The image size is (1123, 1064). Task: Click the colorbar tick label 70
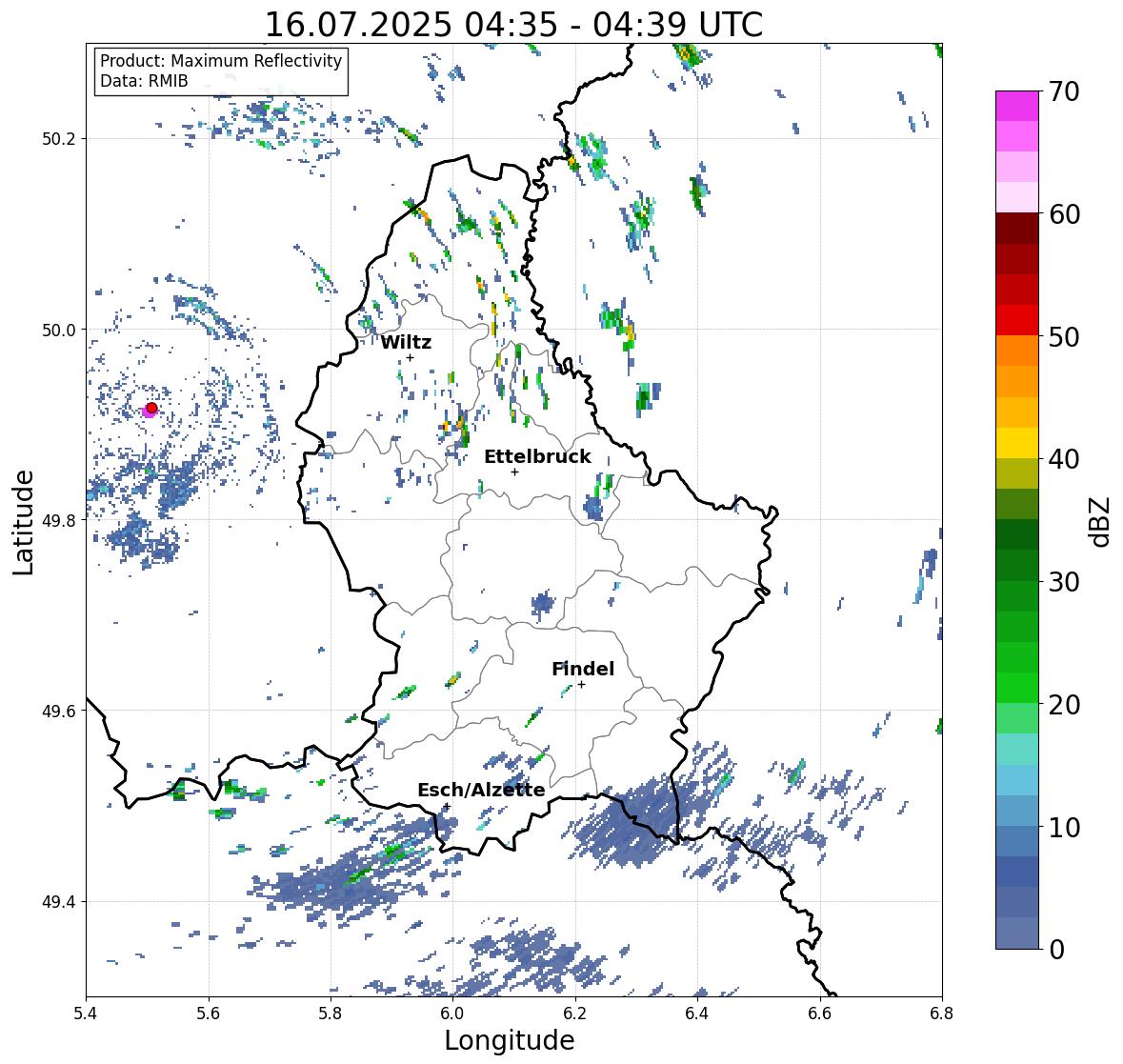pyautogui.click(x=1064, y=91)
